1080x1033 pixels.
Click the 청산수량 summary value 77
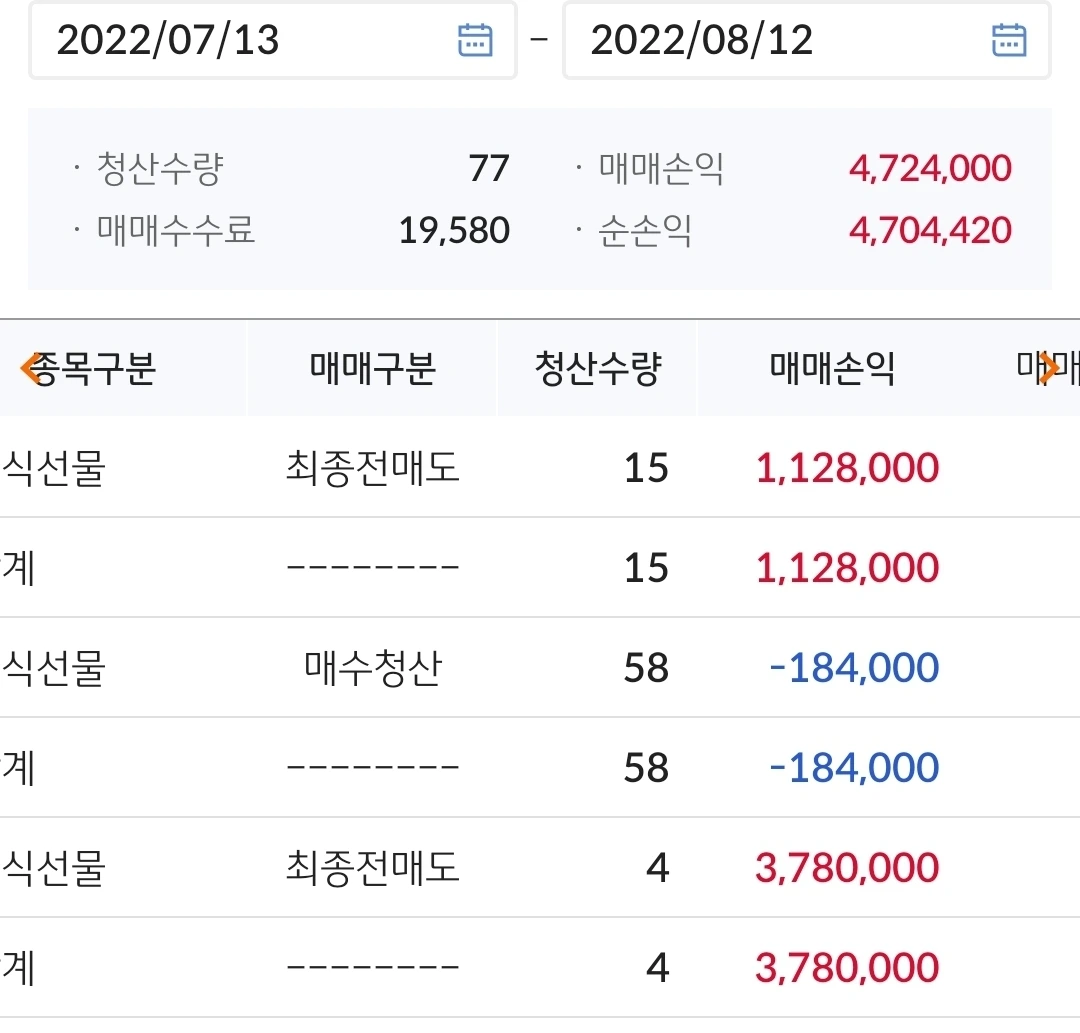click(489, 168)
